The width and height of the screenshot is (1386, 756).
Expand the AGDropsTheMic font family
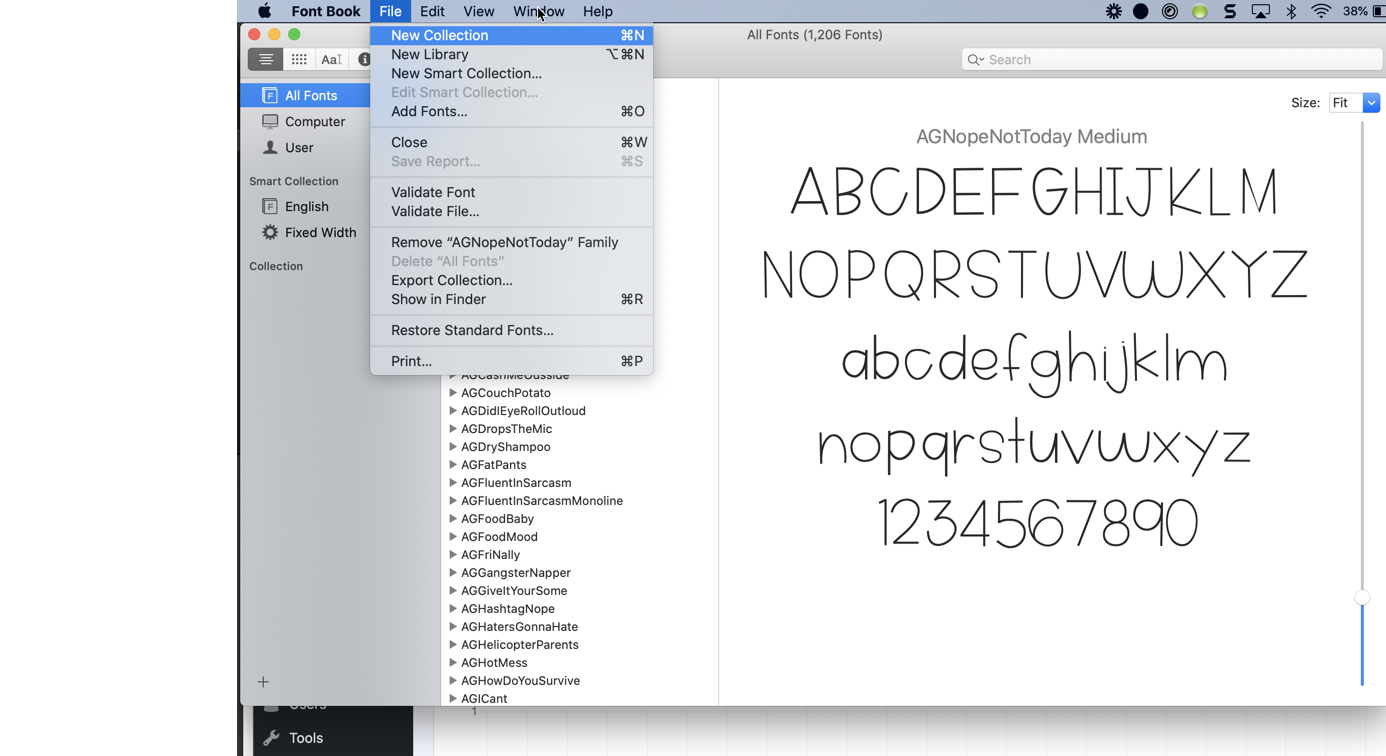pos(453,429)
